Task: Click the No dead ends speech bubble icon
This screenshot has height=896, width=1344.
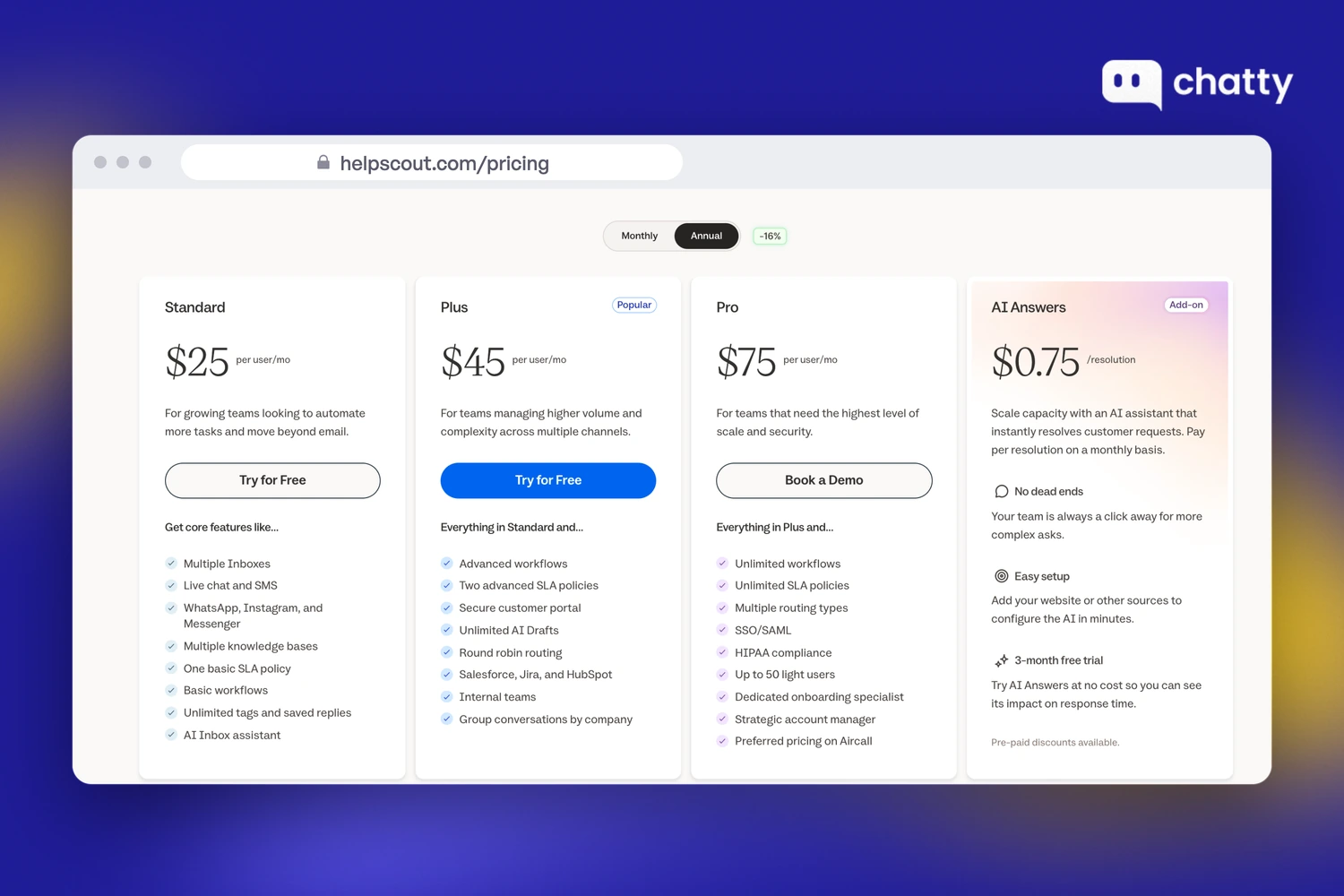Action: 1002,491
